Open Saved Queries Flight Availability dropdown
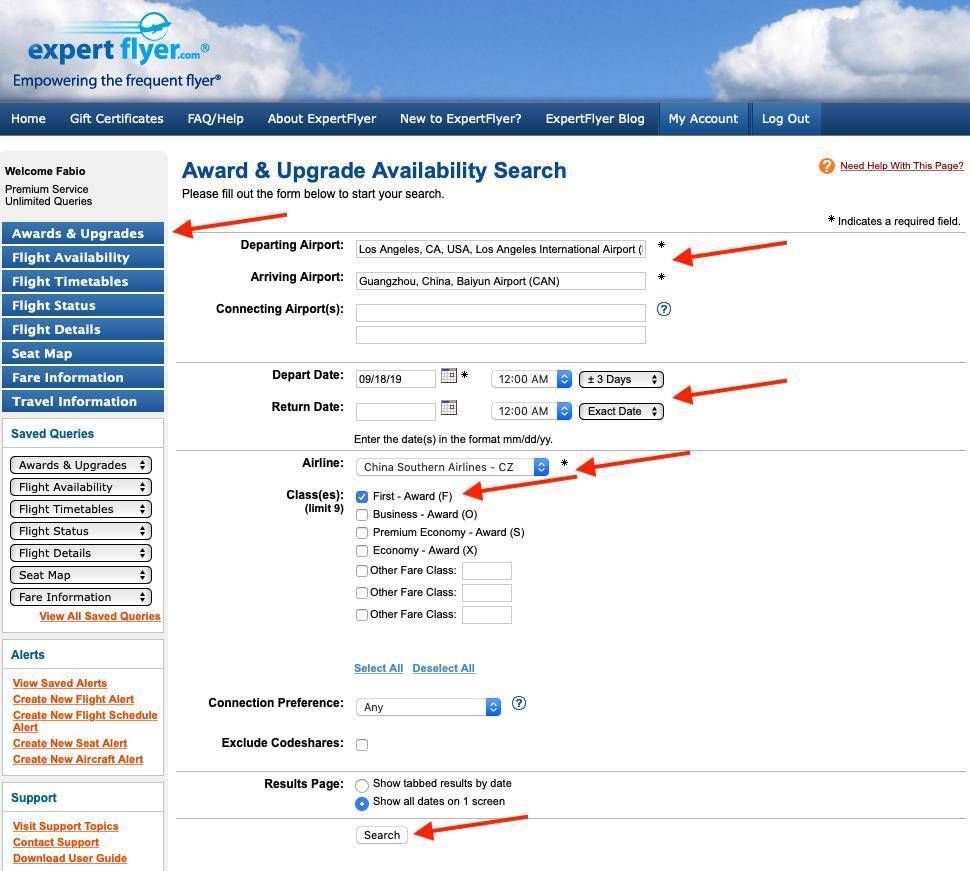The image size is (970, 871). pos(81,487)
